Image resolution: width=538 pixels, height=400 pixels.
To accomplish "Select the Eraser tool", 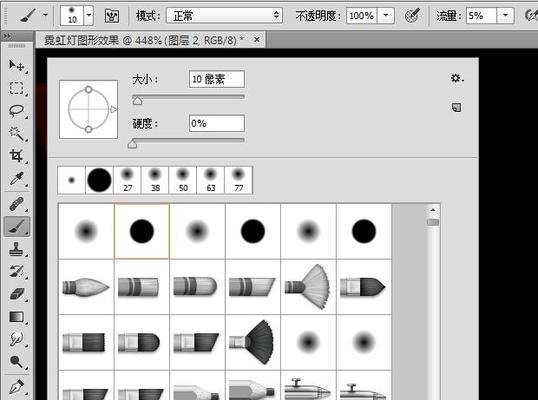I will pyautogui.click(x=16, y=294).
